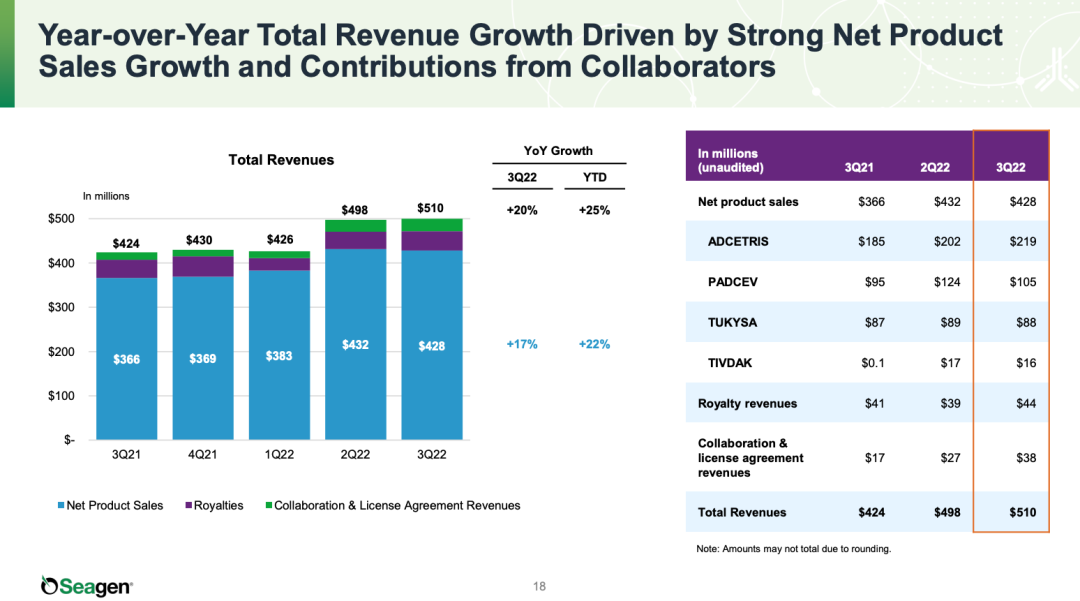Select the "+20%" total revenue growth value
This screenshot has width=1080, height=601.
(522, 211)
